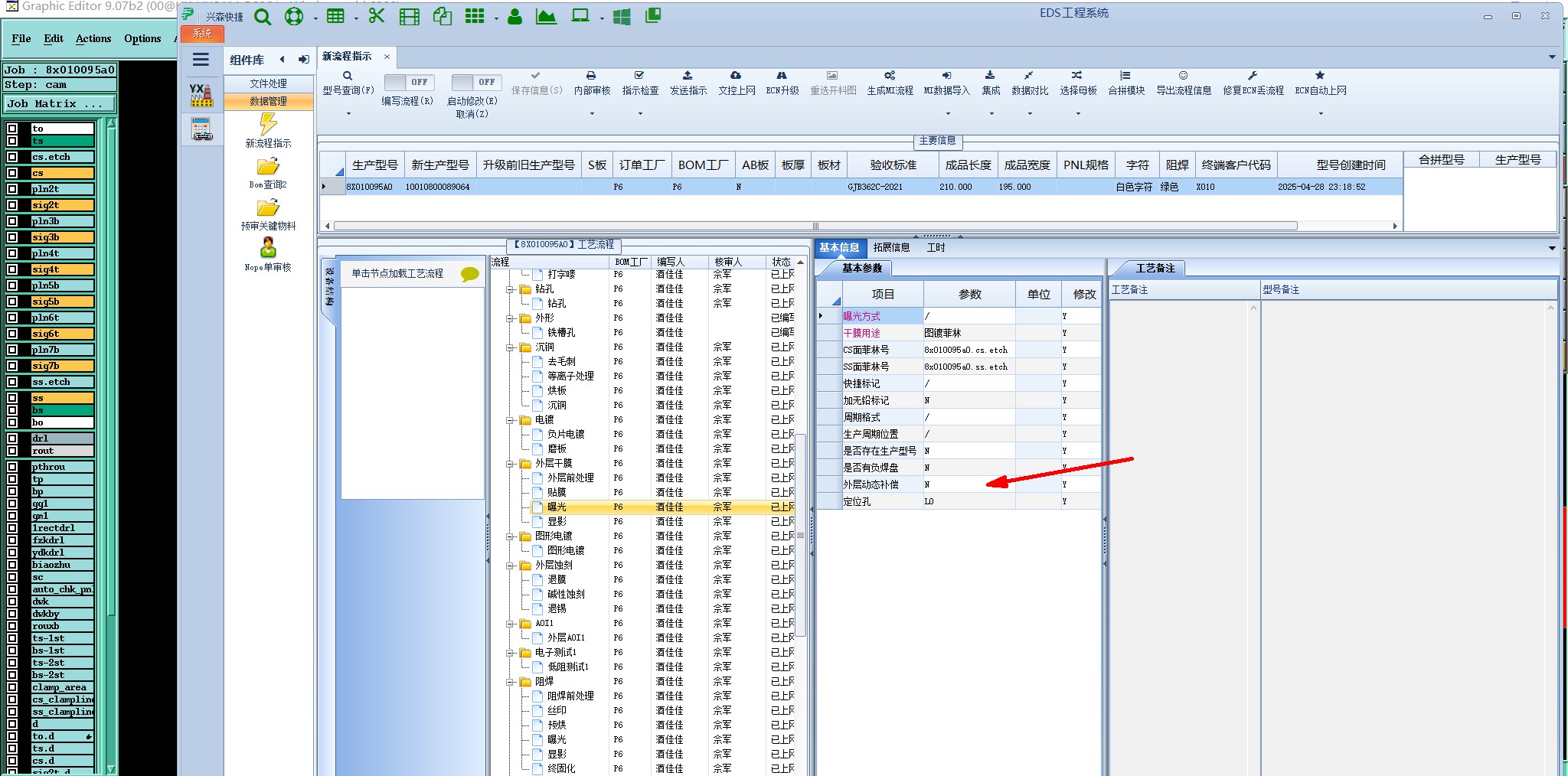Image resolution: width=1568 pixels, height=776 pixels.
Task: Toggle checkbox for pln2t layer in Graphic Editor
Action: pos(13,189)
